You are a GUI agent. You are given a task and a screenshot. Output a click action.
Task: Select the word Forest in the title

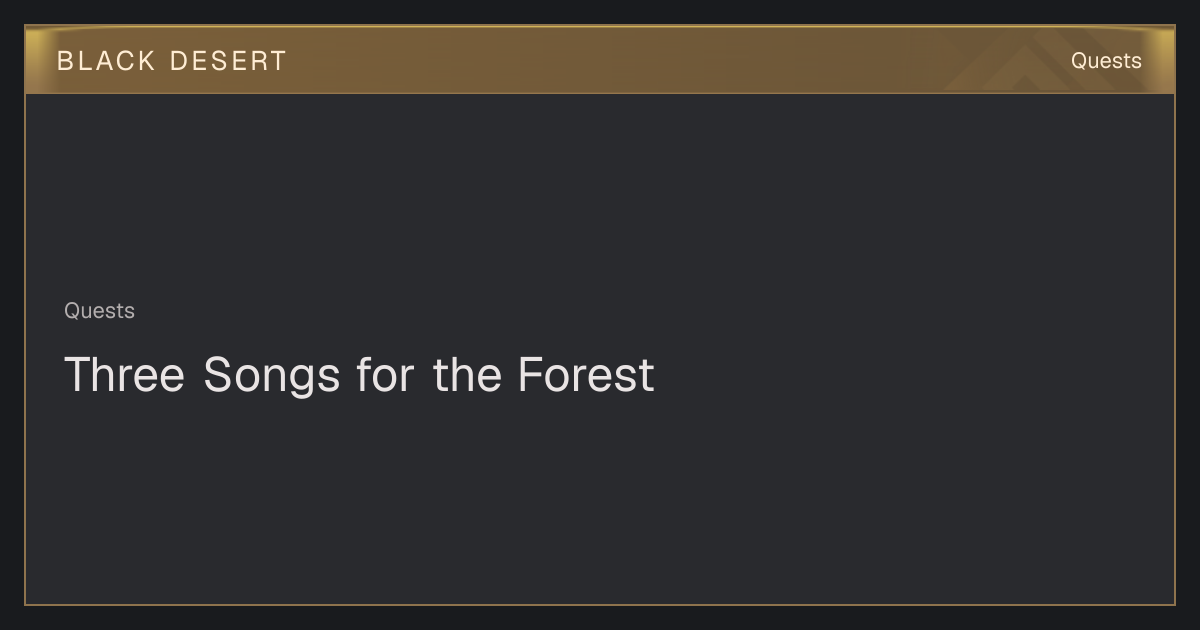click(x=586, y=375)
